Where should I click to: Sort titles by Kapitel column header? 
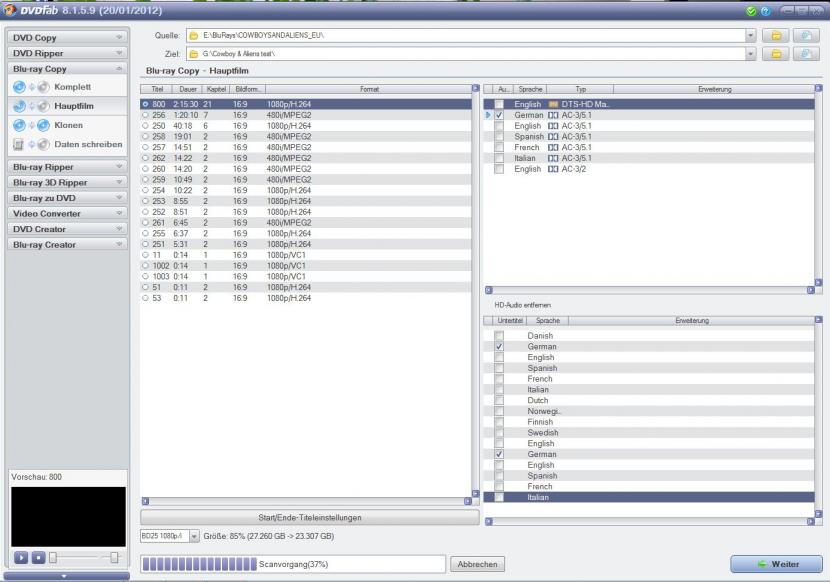tap(216, 89)
